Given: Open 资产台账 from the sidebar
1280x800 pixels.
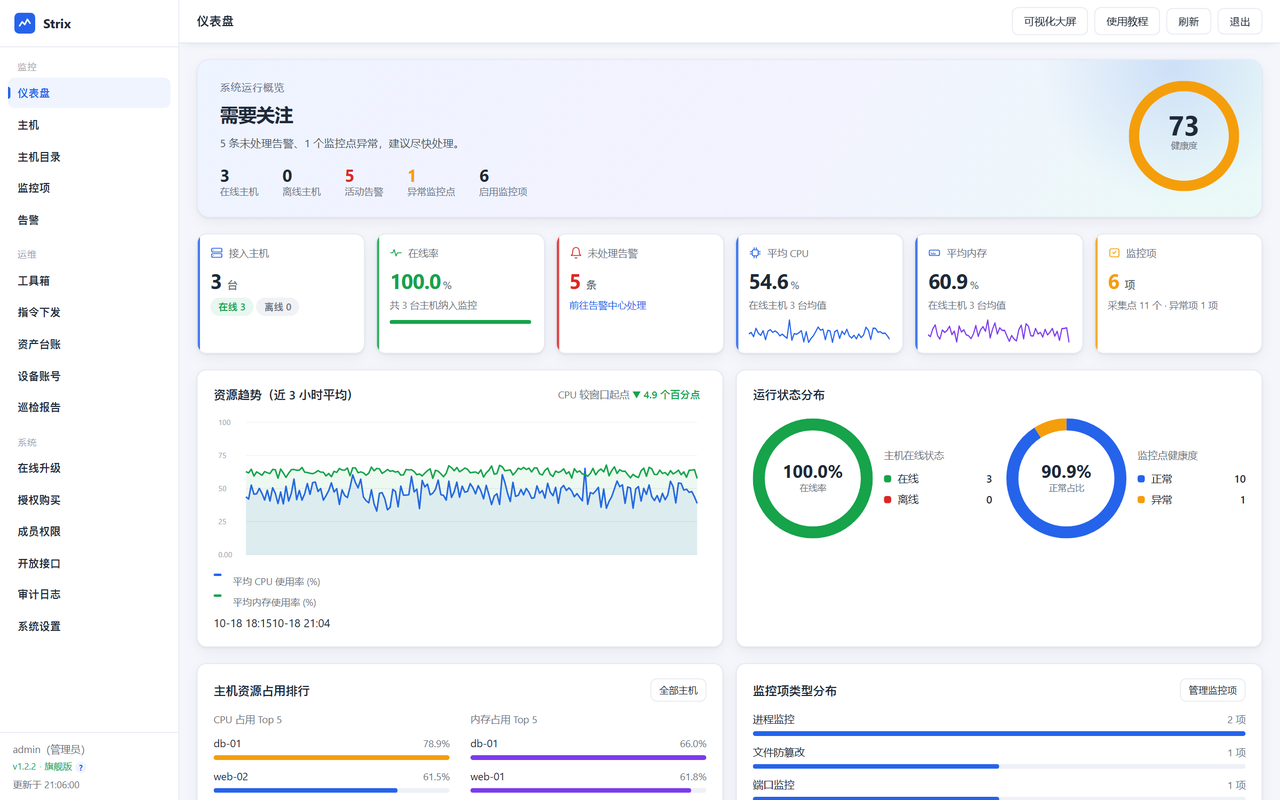Looking at the screenshot, I should (x=89, y=344).
